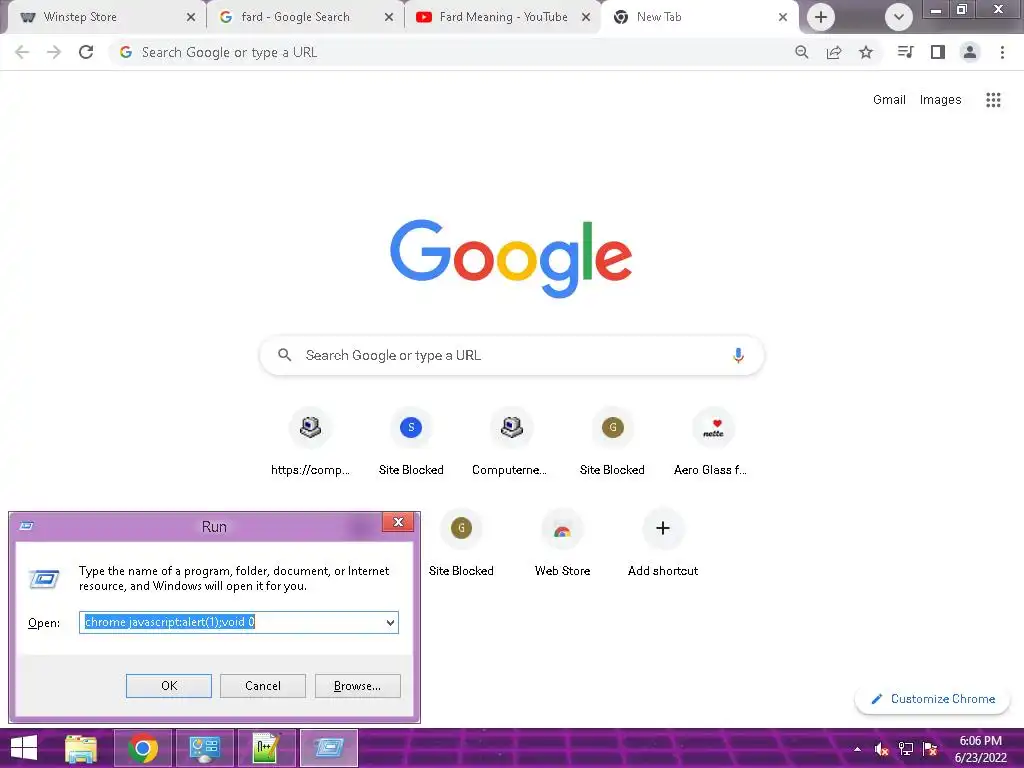Reload the current page
Viewport: 1024px width, 768px height.
[86, 52]
